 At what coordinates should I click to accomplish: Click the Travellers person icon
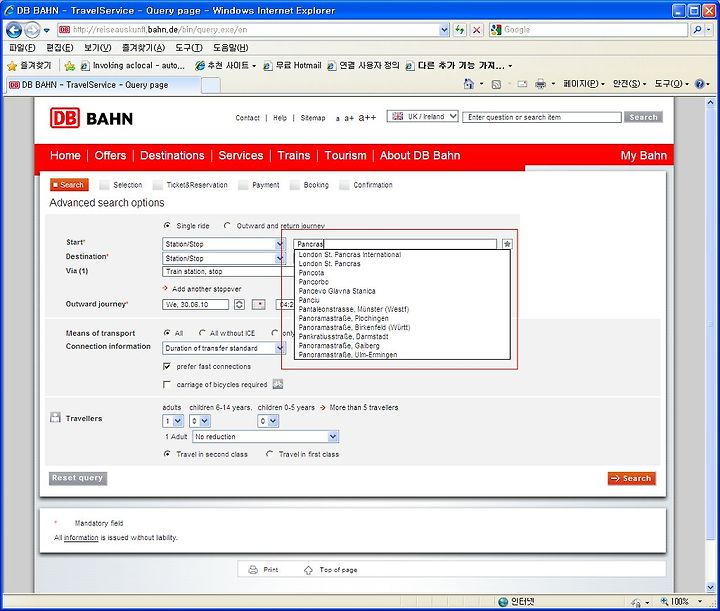[55, 418]
